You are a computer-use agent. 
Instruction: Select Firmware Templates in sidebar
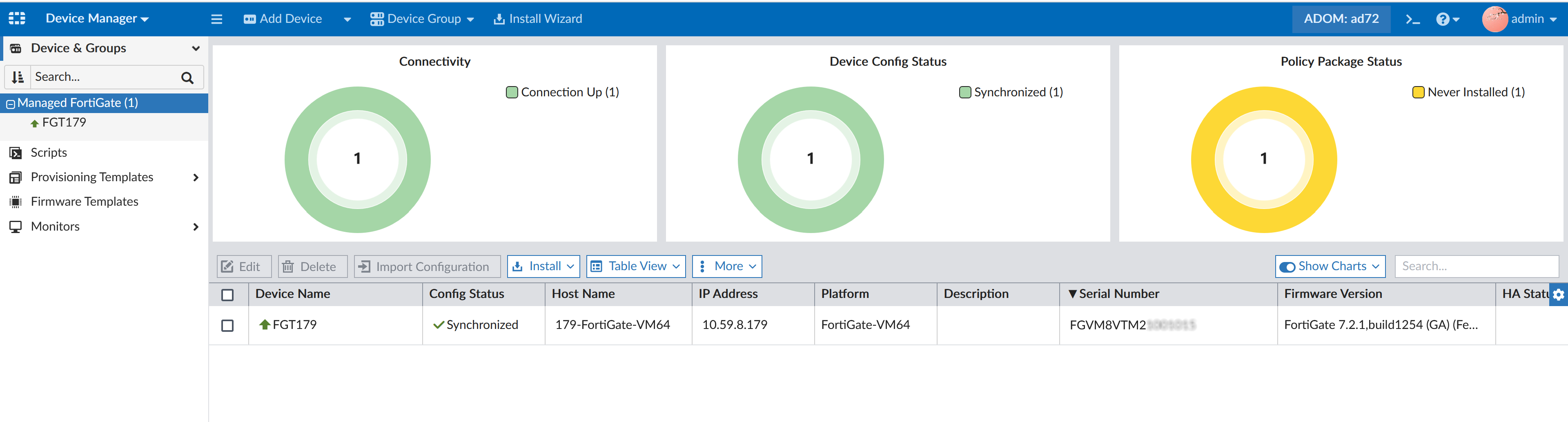pyautogui.click(x=85, y=201)
